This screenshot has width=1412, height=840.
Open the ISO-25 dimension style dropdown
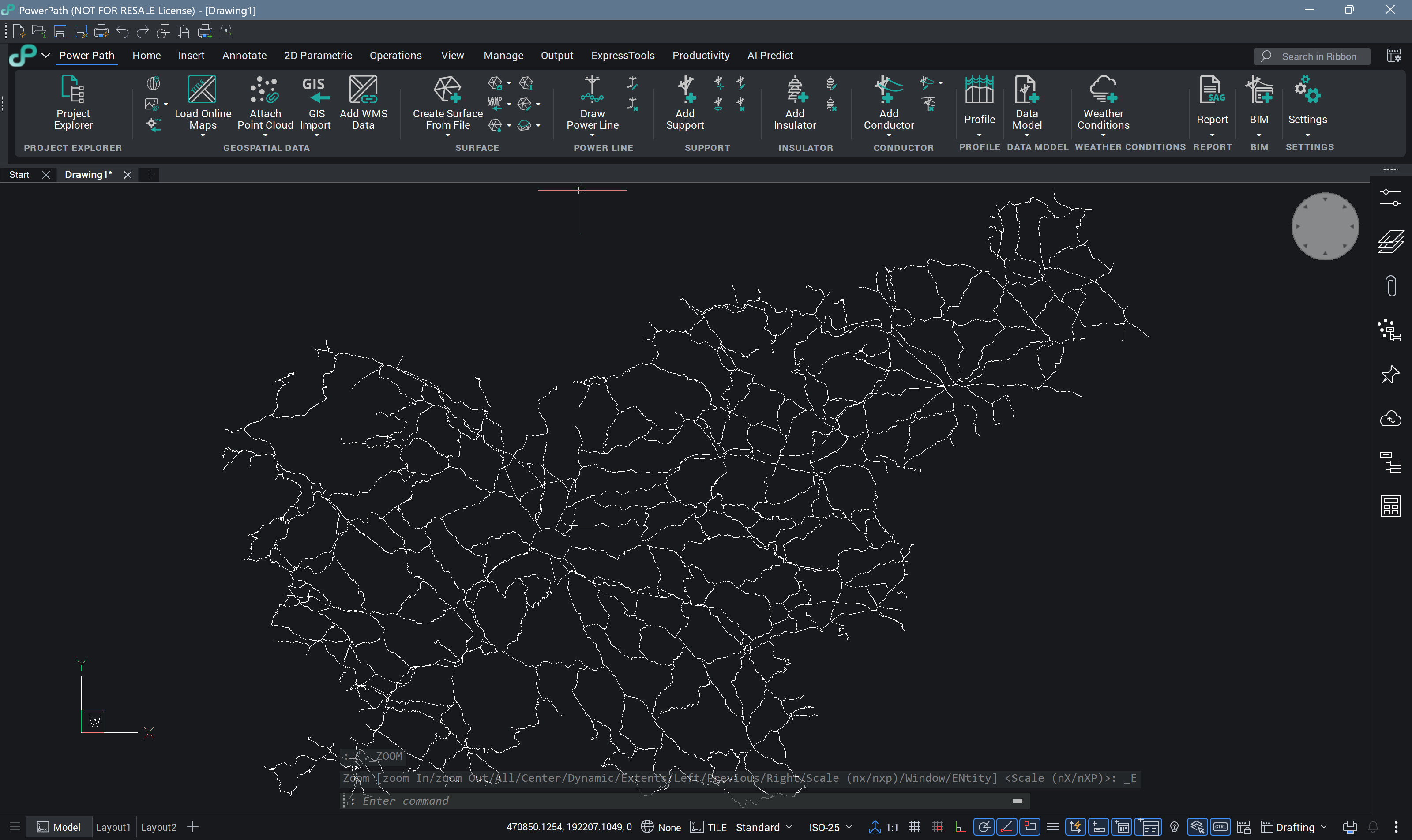pyautogui.click(x=830, y=827)
